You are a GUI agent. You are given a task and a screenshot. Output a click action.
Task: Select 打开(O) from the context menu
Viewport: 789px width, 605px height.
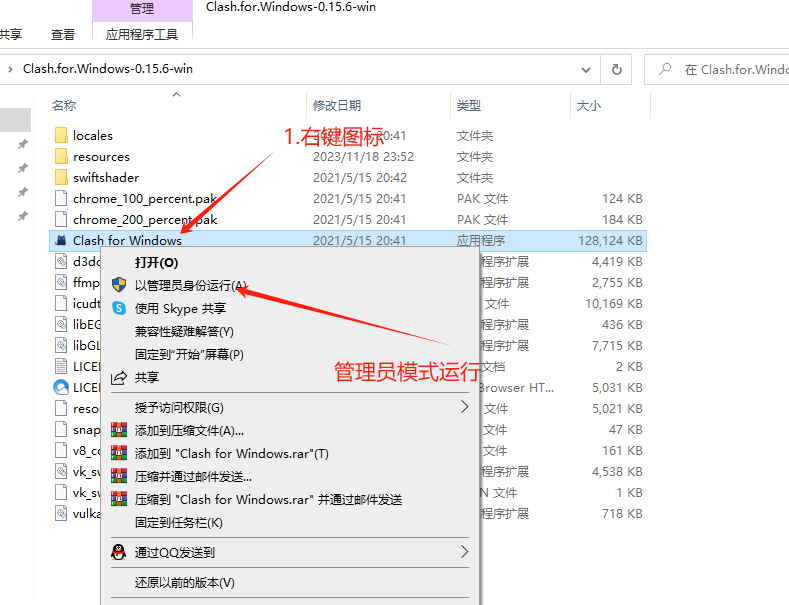pyautogui.click(x=156, y=262)
